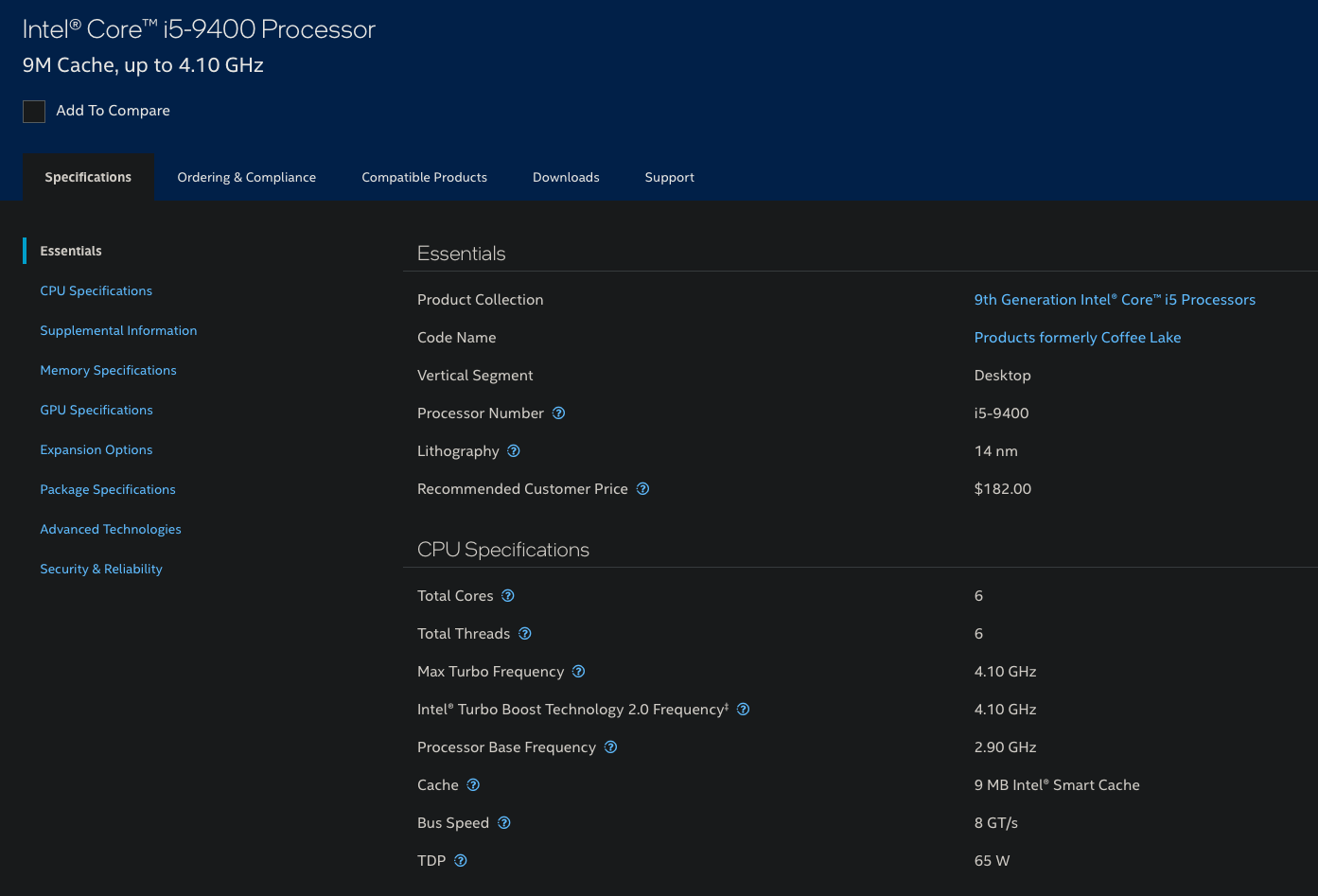
Task: Click the 65 W TDP value
Action: coord(993,860)
